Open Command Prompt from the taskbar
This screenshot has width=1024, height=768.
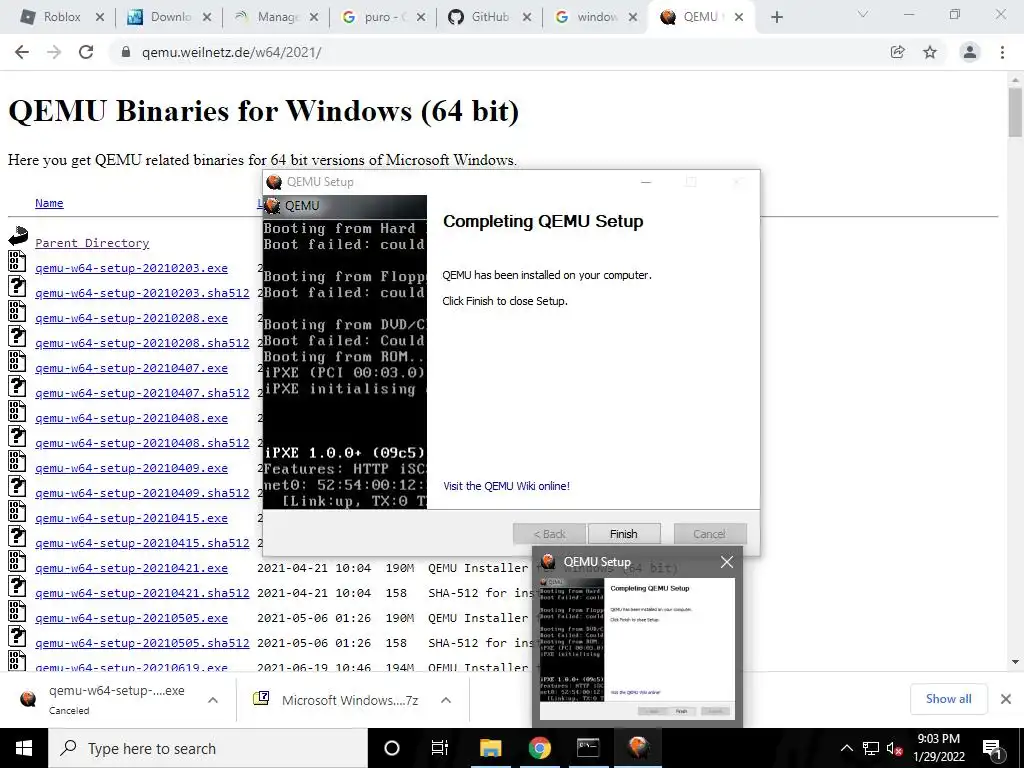pyautogui.click(x=588, y=748)
